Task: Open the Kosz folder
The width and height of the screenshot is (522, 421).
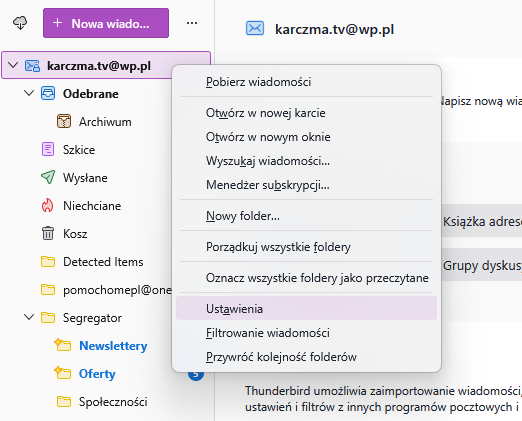Action: pyautogui.click(x=75, y=234)
